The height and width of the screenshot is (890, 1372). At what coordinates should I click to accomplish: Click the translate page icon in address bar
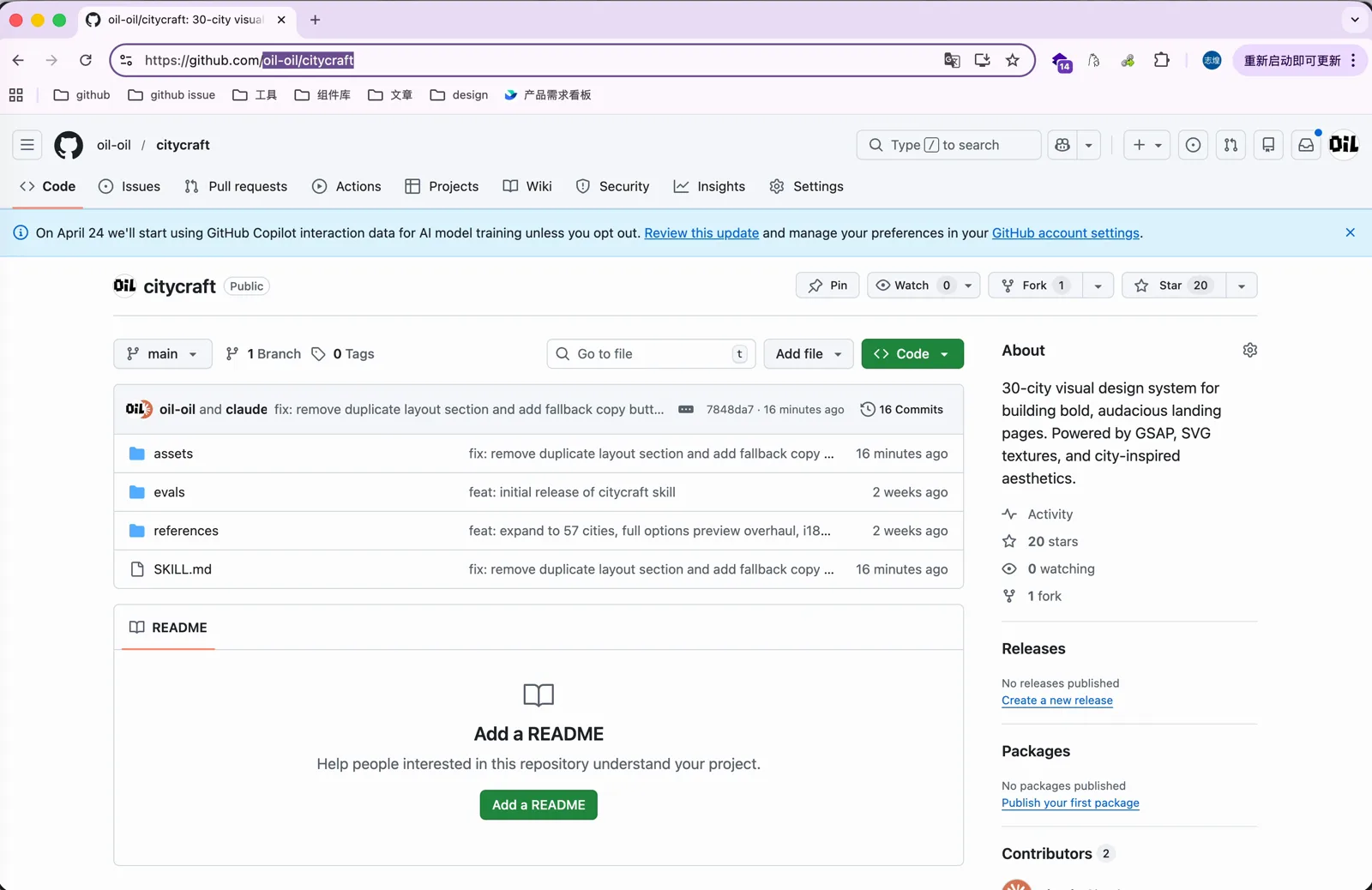point(952,60)
